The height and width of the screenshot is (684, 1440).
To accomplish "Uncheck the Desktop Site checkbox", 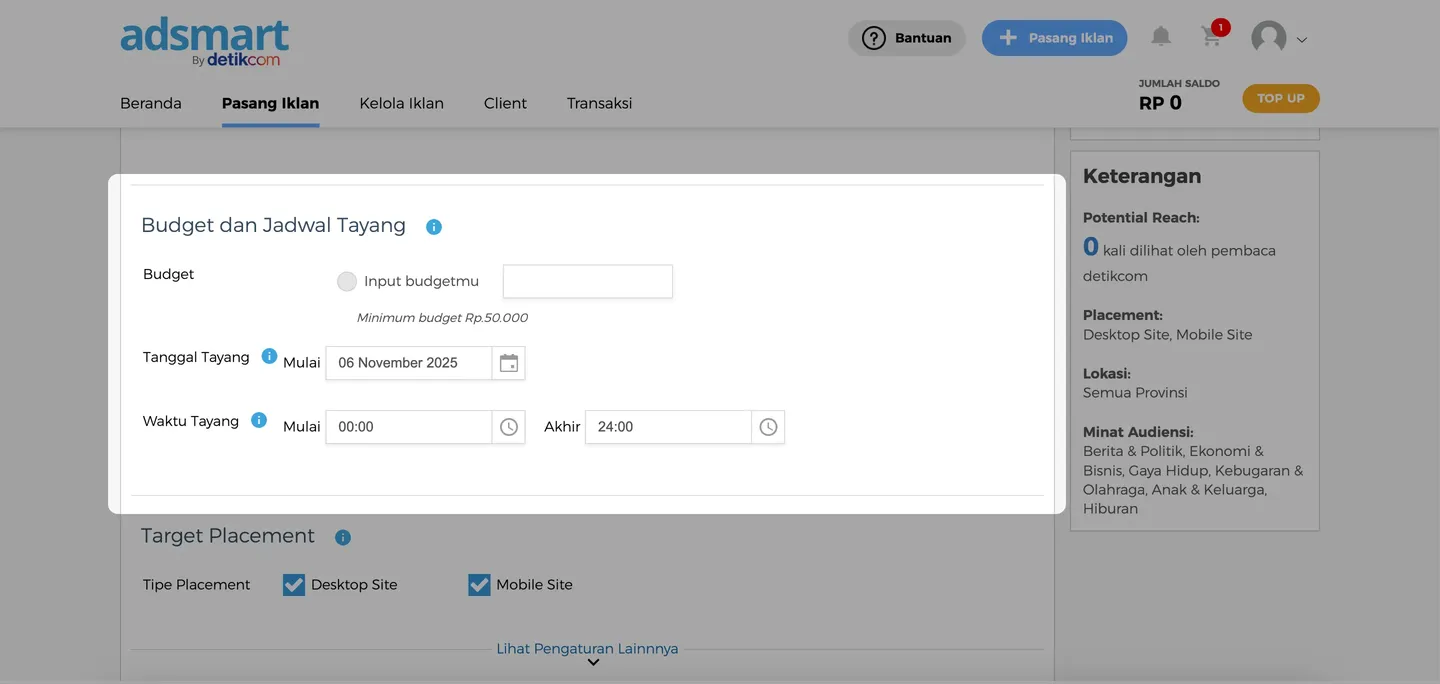I will click(294, 585).
